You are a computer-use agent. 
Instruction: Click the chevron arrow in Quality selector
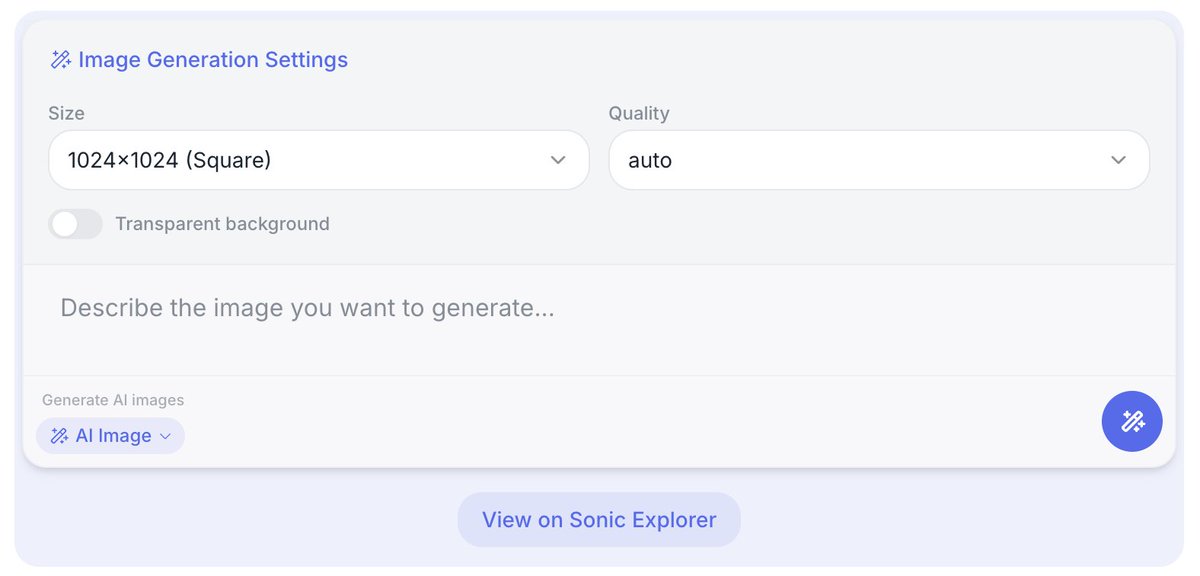pyautogui.click(x=1118, y=160)
